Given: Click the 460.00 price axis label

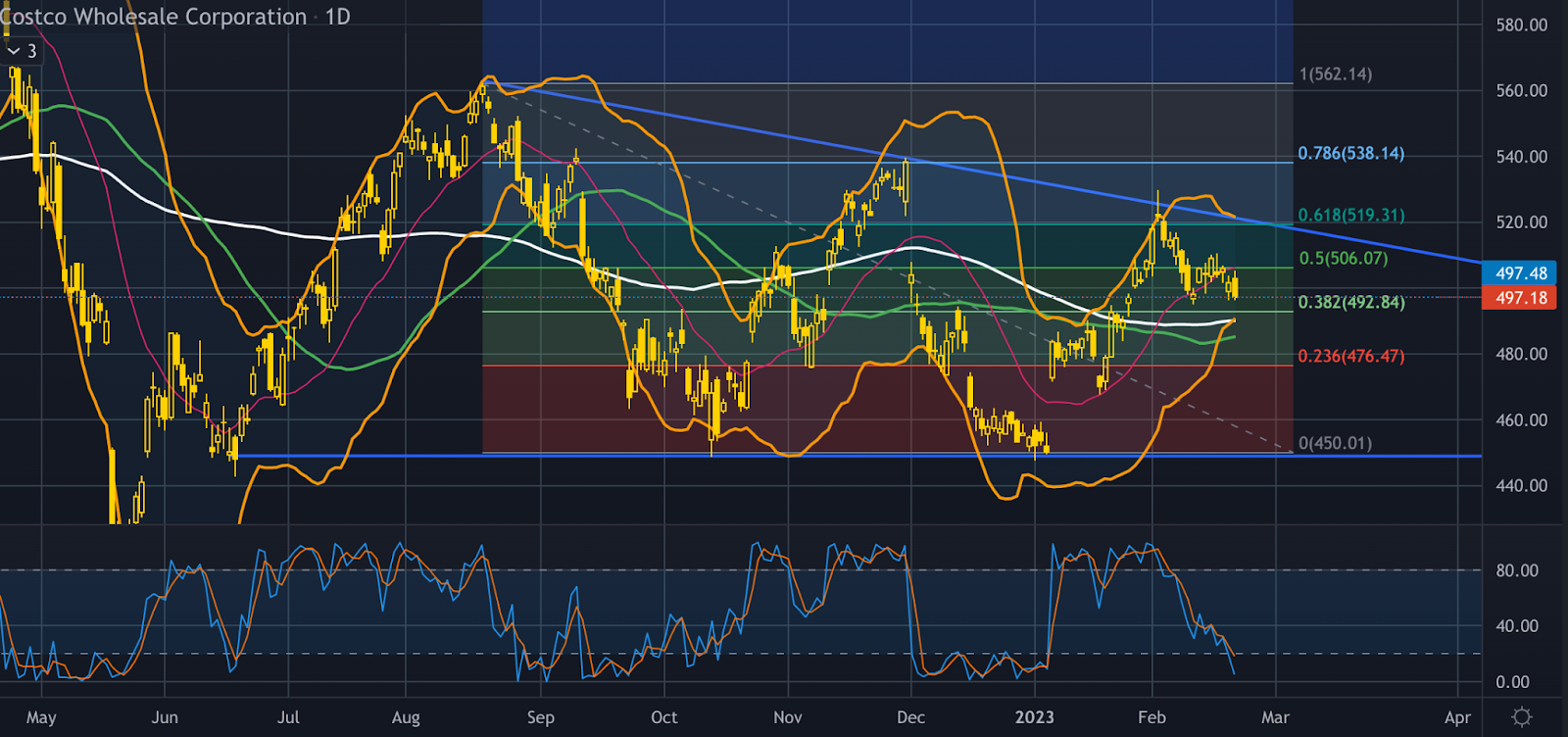Looking at the screenshot, I should pyautogui.click(x=1522, y=419).
